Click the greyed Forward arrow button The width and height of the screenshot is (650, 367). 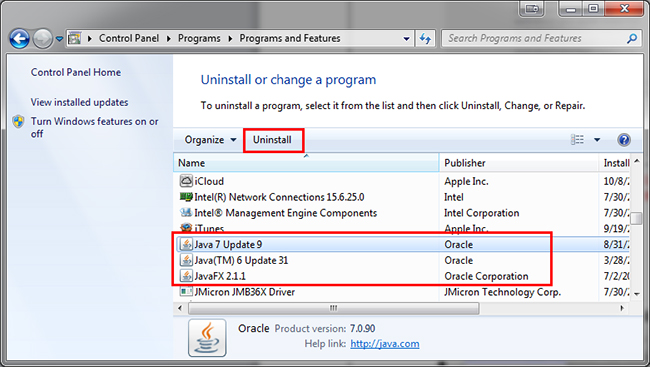pyautogui.click(x=42, y=39)
